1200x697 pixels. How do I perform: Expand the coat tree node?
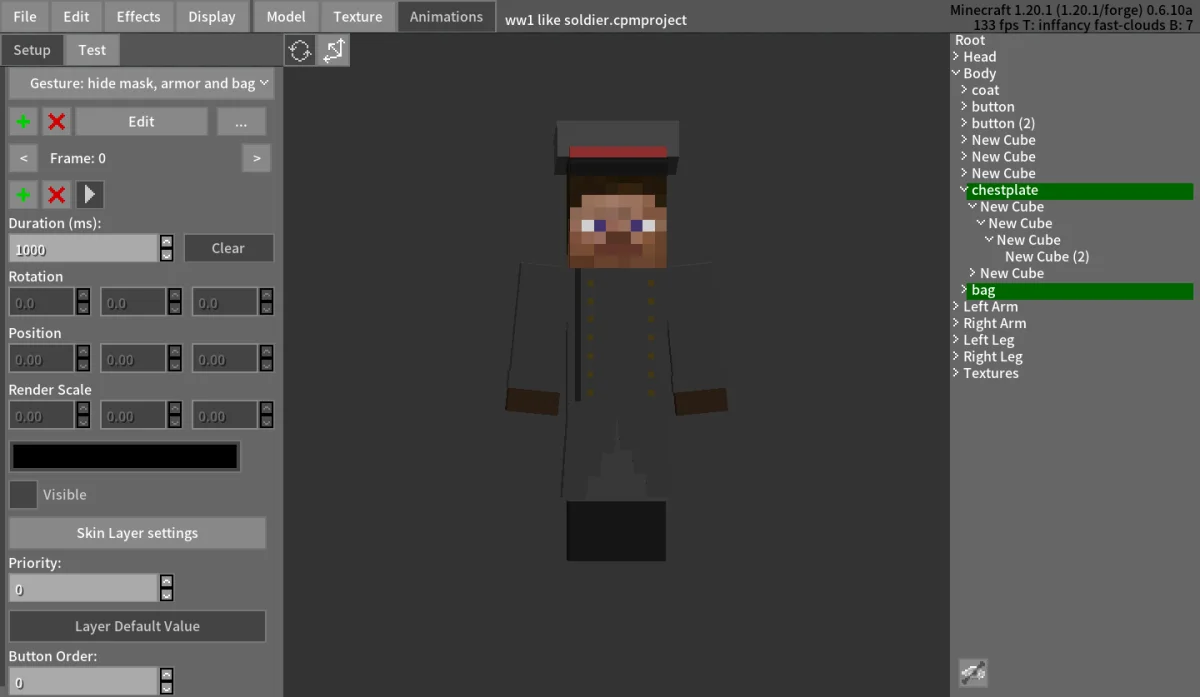tap(965, 90)
